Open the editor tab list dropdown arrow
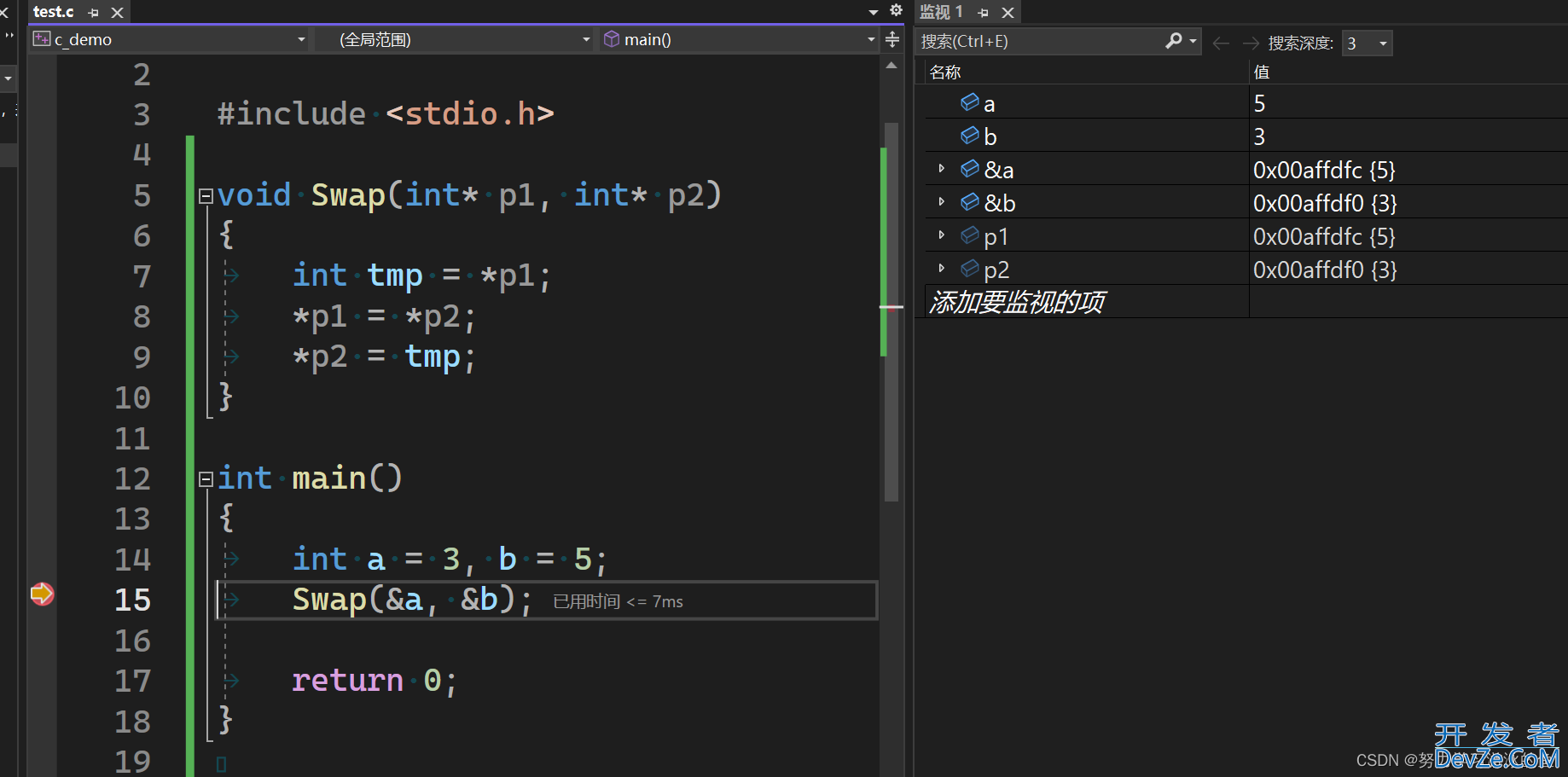 tap(874, 12)
